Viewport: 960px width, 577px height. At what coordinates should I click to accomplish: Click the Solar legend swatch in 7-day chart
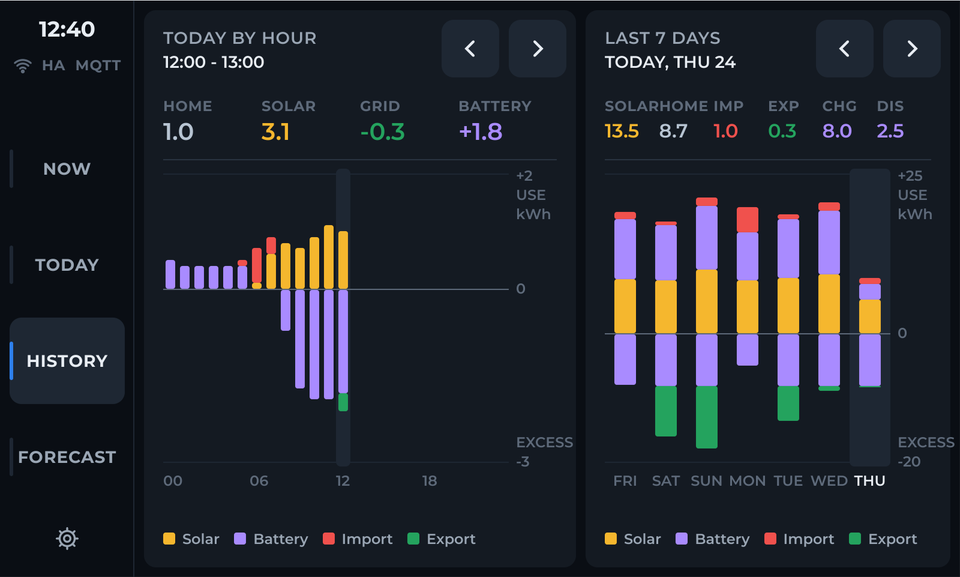coord(610,538)
